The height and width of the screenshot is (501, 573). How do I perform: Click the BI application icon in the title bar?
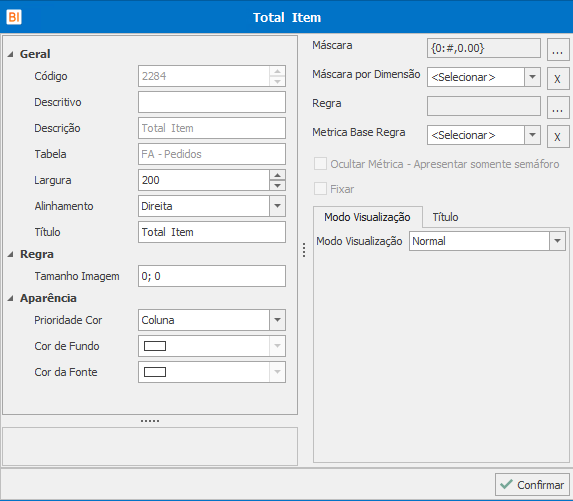tap(14, 17)
